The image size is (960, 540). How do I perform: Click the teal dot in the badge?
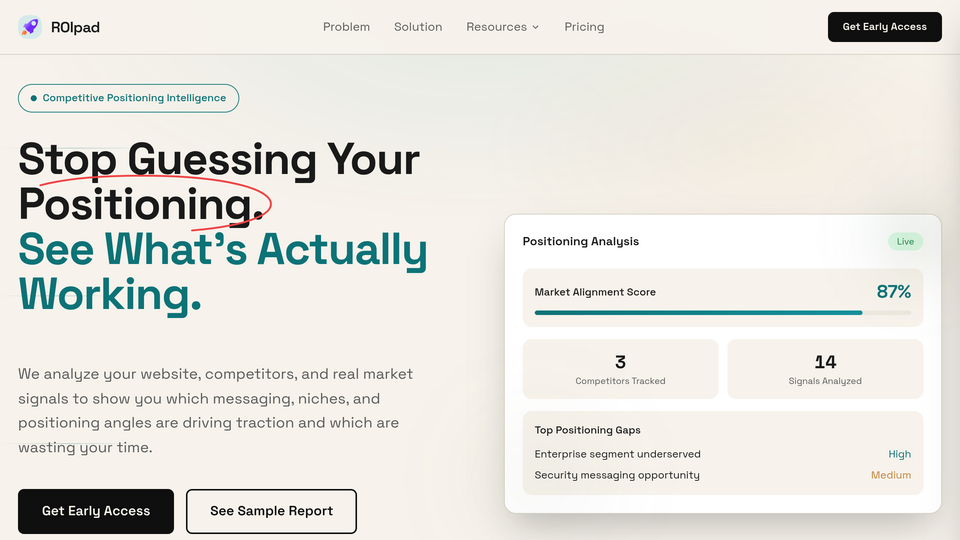click(x=34, y=98)
